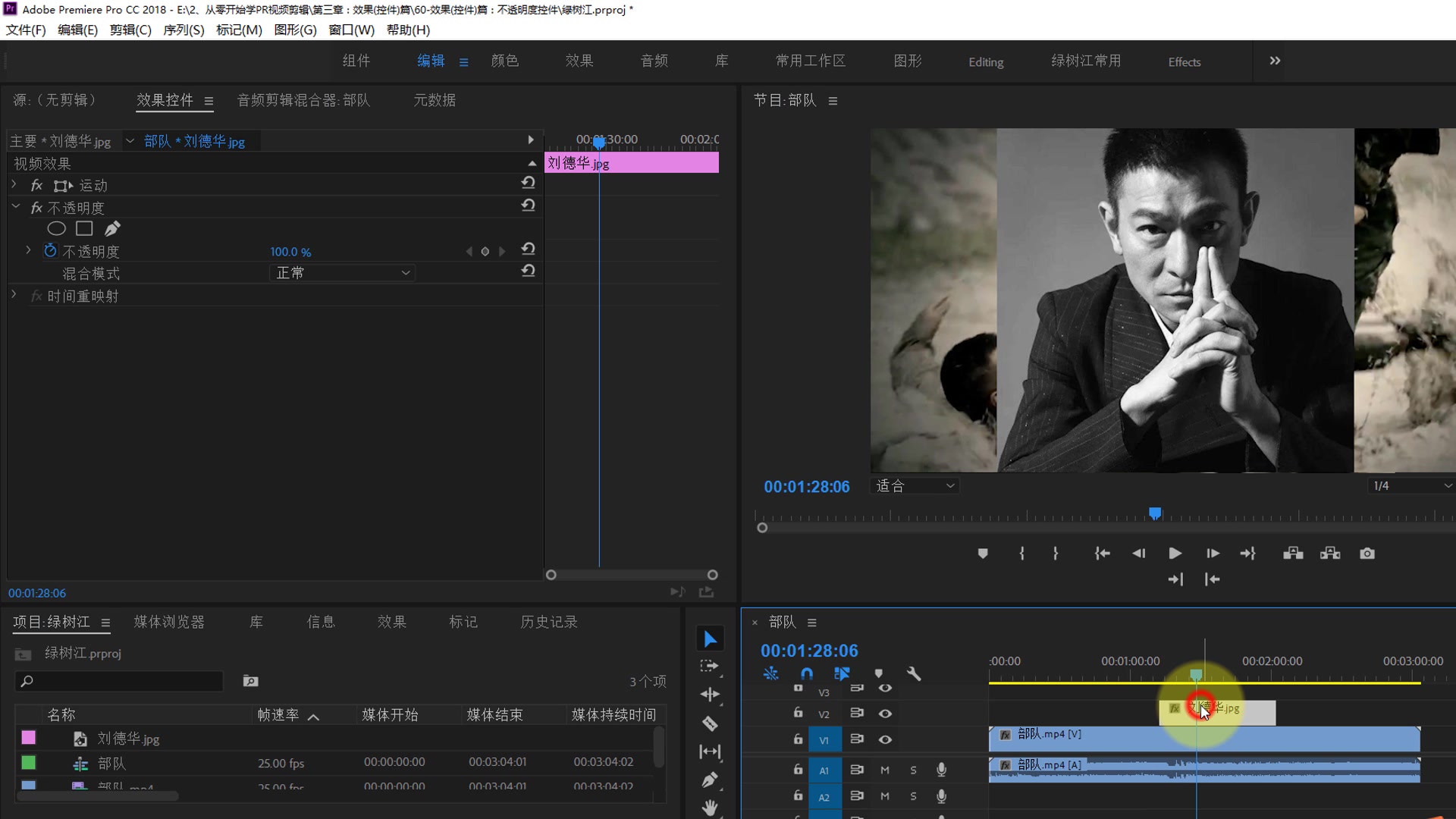Switch to the 颜色 workspace
Image resolution: width=1456 pixels, height=819 pixels.
click(x=504, y=61)
